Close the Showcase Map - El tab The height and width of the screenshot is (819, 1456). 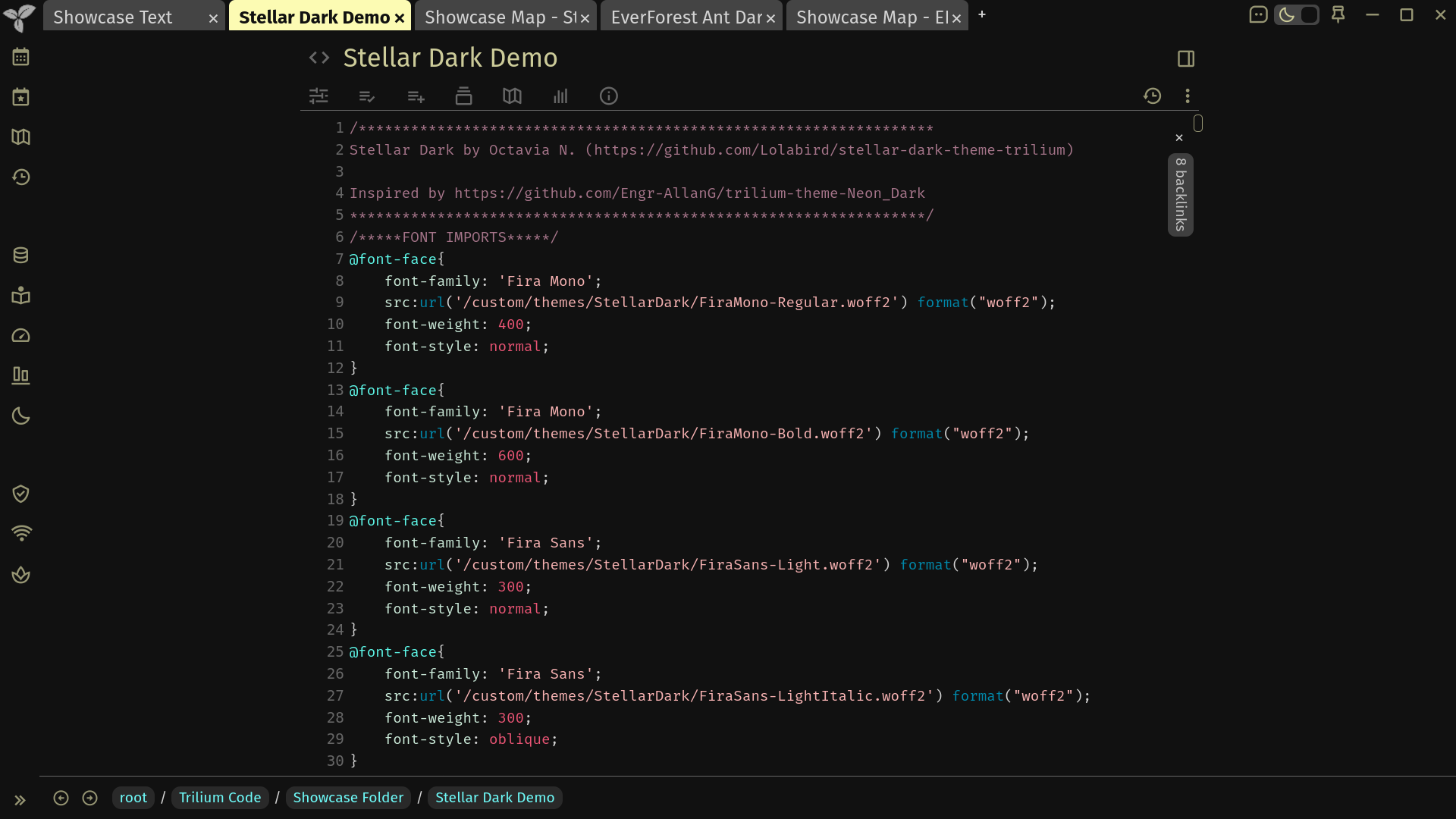pos(957,18)
